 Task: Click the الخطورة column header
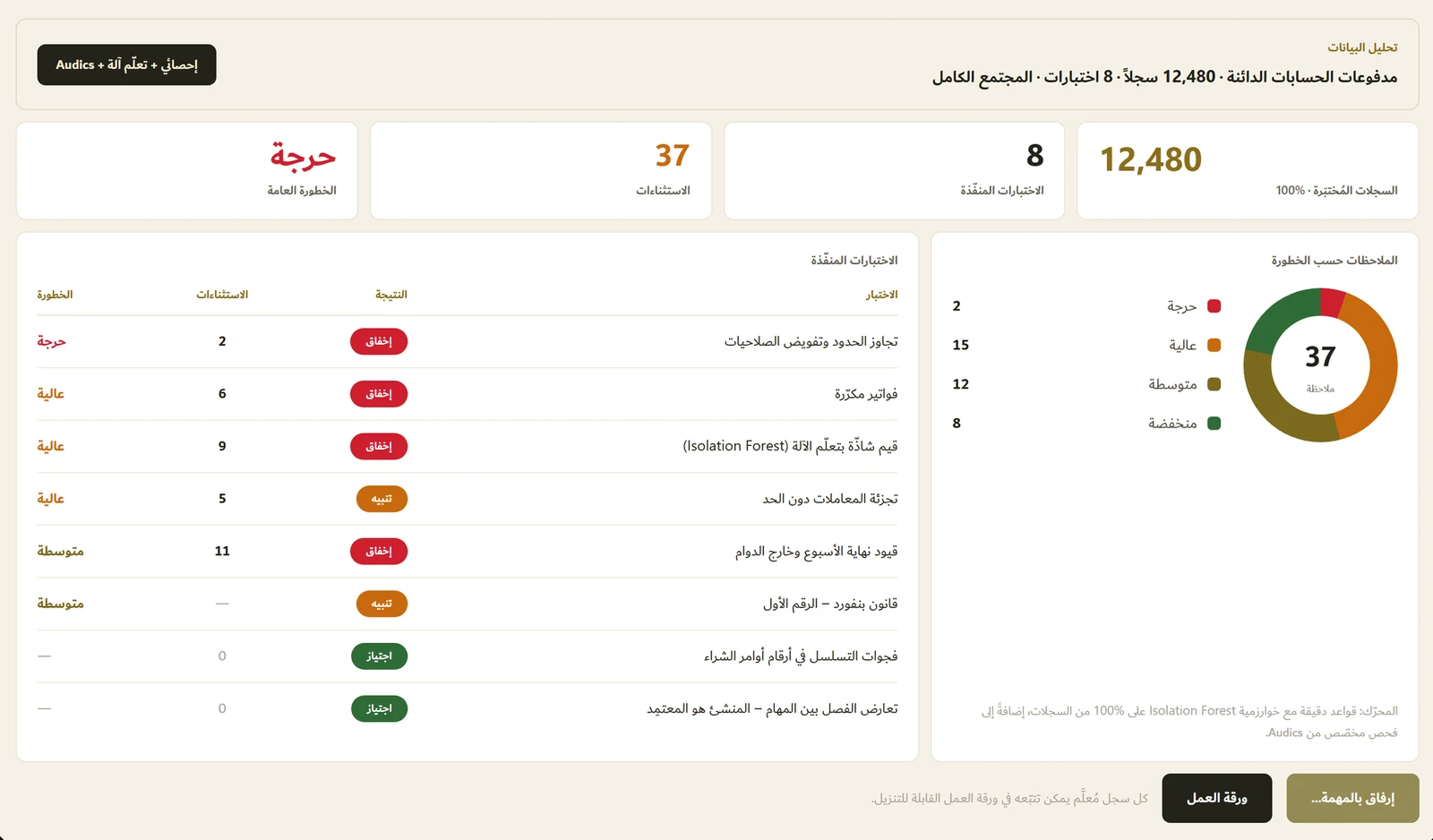55,295
